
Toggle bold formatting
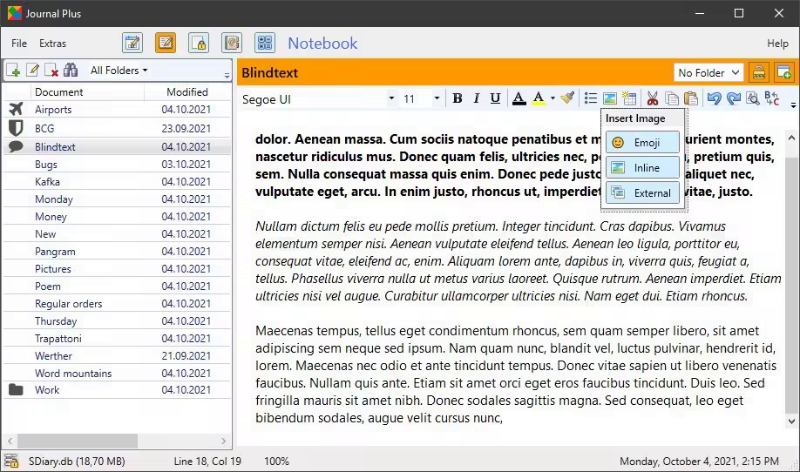[457, 98]
